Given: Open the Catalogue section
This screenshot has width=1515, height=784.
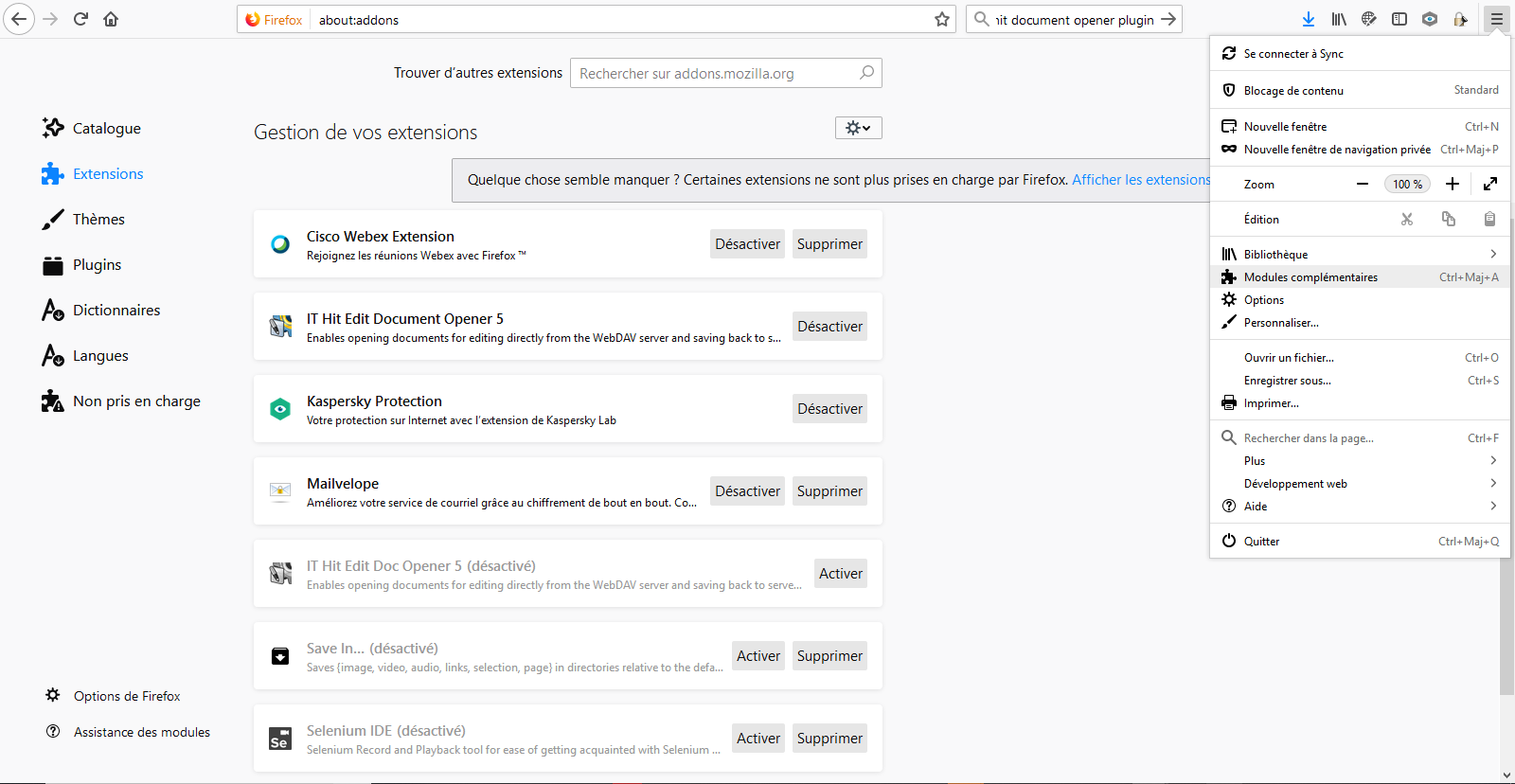Looking at the screenshot, I should point(91,128).
